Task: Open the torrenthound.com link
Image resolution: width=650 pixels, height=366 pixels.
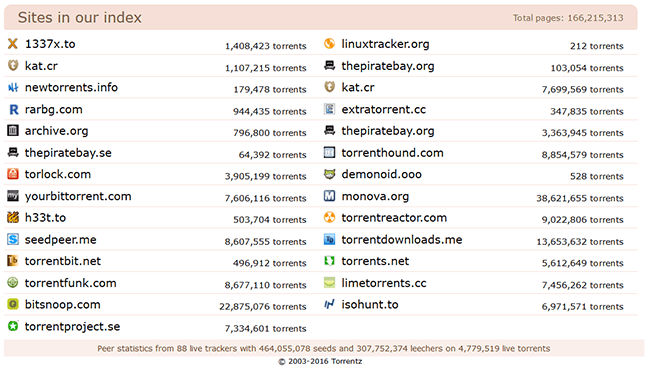Action: click(392, 153)
